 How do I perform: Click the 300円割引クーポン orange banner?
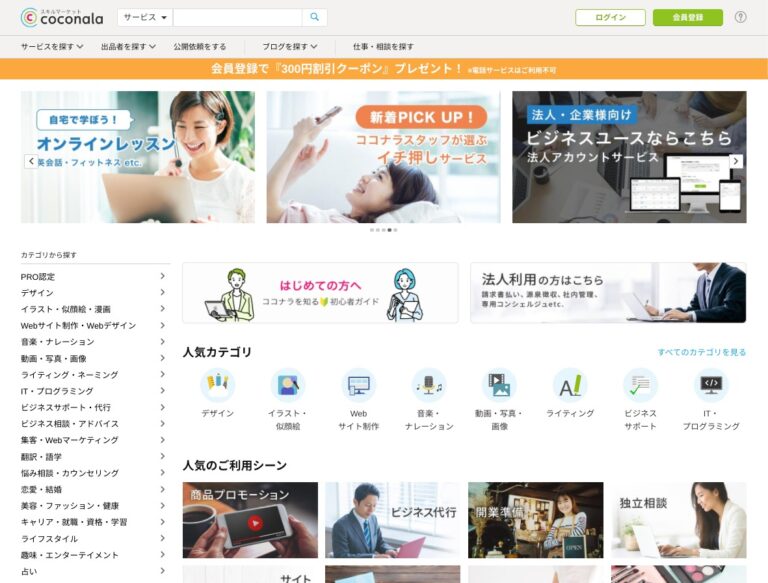[384, 69]
